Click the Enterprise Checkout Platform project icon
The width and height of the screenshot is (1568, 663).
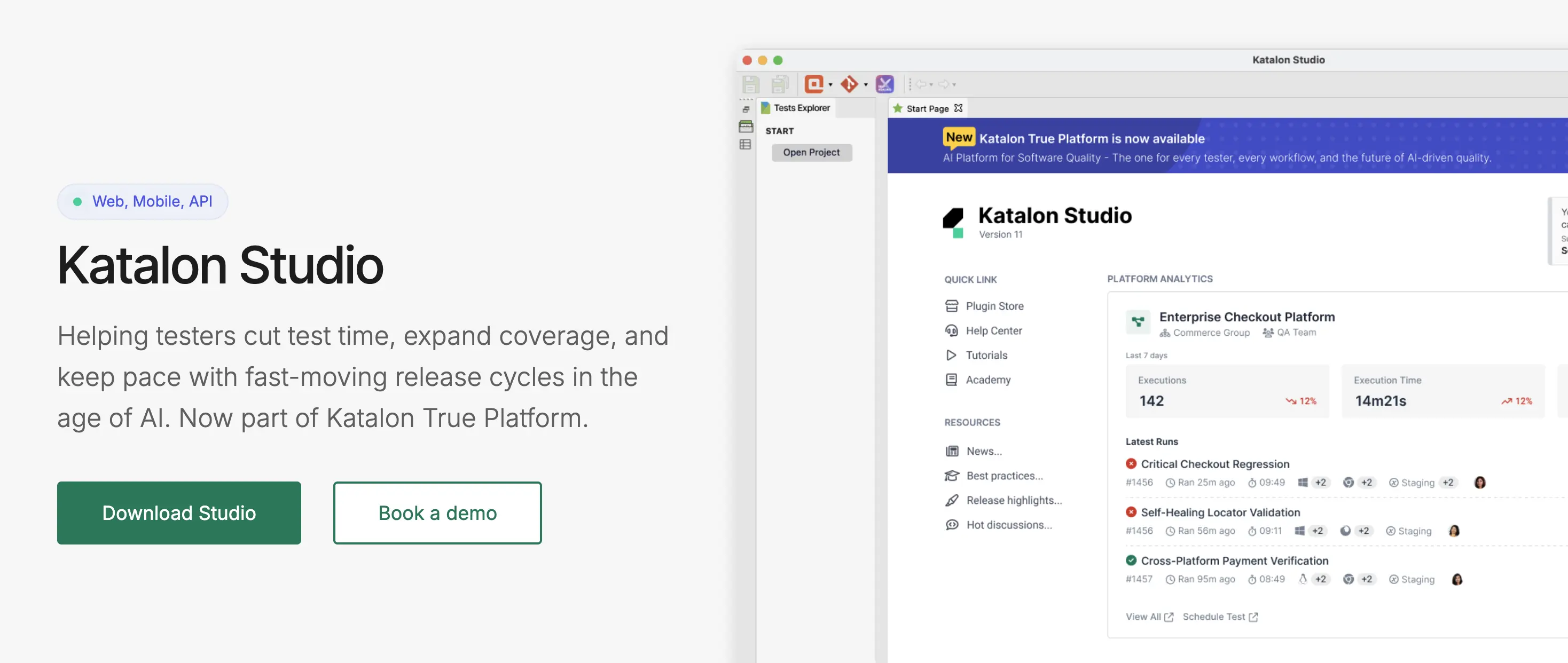[1138, 322]
